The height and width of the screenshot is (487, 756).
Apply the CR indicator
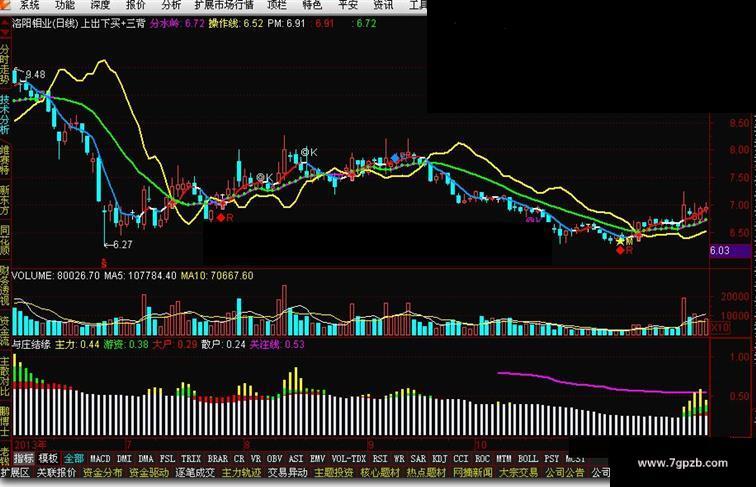click(x=239, y=458)
